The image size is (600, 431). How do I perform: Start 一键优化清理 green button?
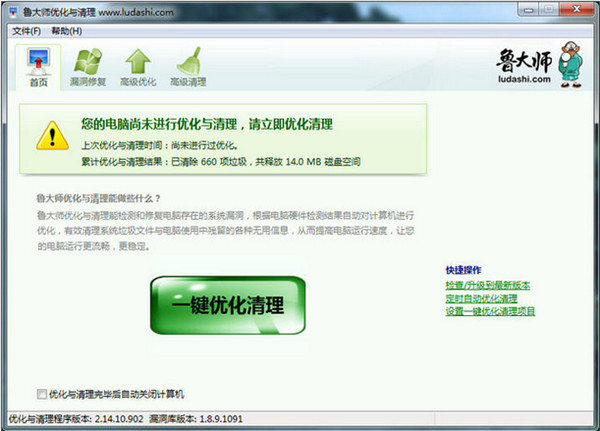click(228, 305)
